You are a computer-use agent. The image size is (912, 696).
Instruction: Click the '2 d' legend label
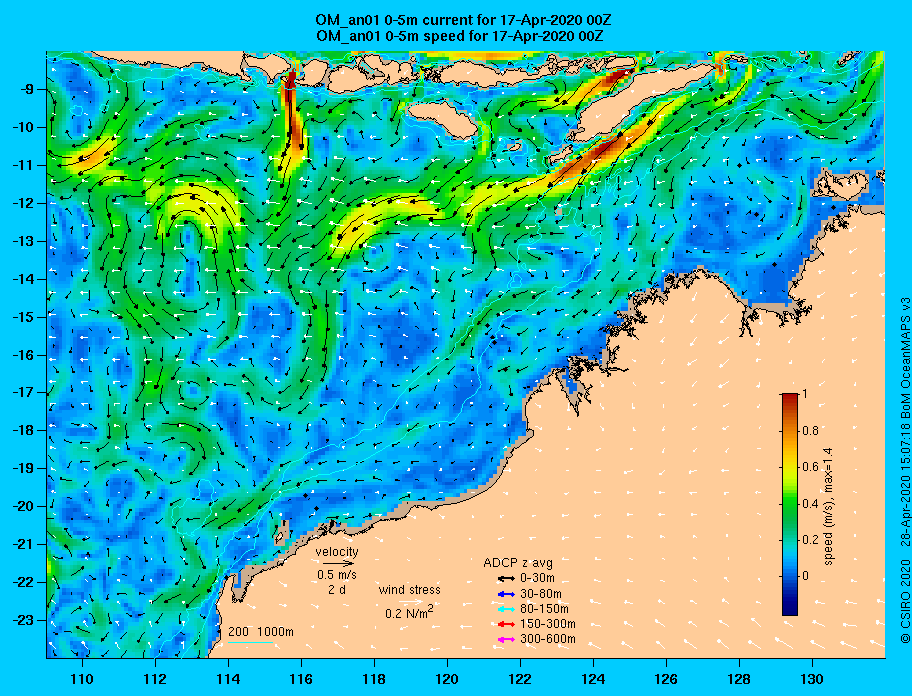coord(337,590)
